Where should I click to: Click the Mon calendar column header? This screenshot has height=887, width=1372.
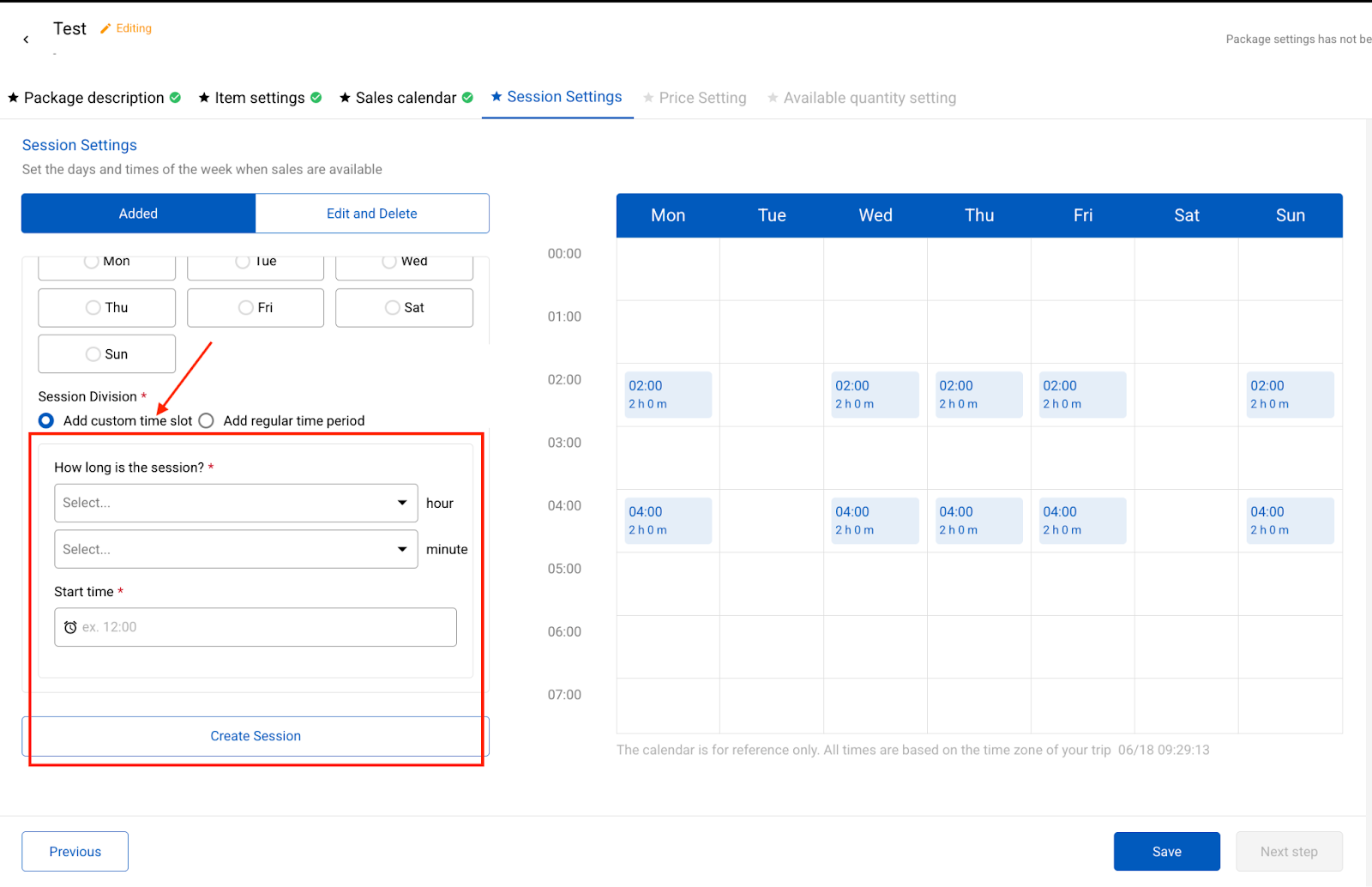668,215
